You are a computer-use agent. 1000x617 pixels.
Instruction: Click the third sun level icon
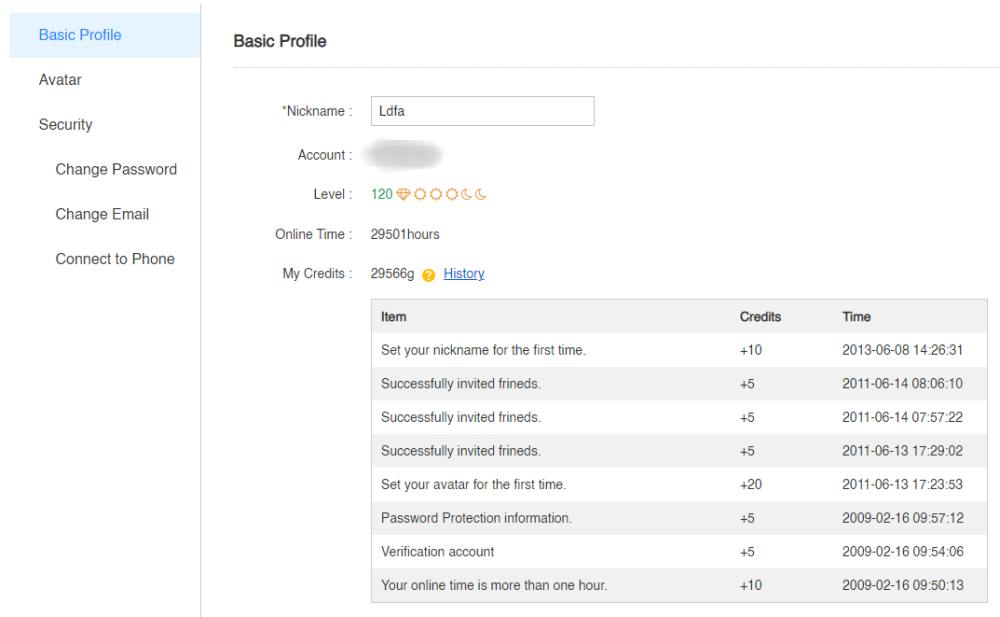point(451,194)
